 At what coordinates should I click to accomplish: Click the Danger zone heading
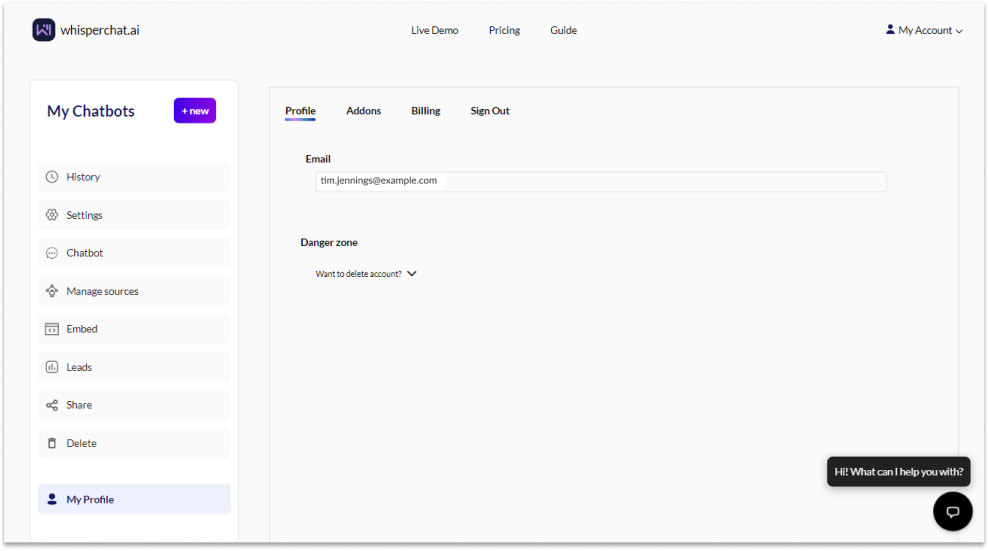329,242
